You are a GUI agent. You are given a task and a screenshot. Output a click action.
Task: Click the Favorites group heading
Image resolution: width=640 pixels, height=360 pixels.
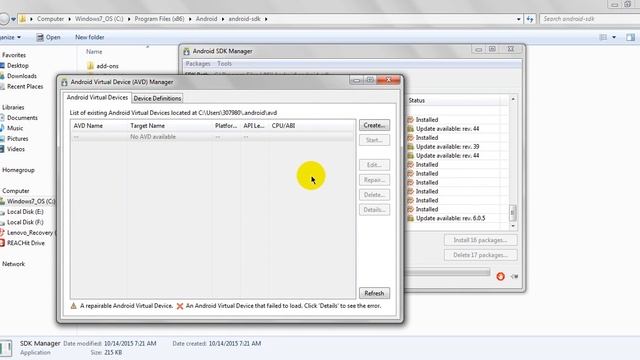[14, 55]
